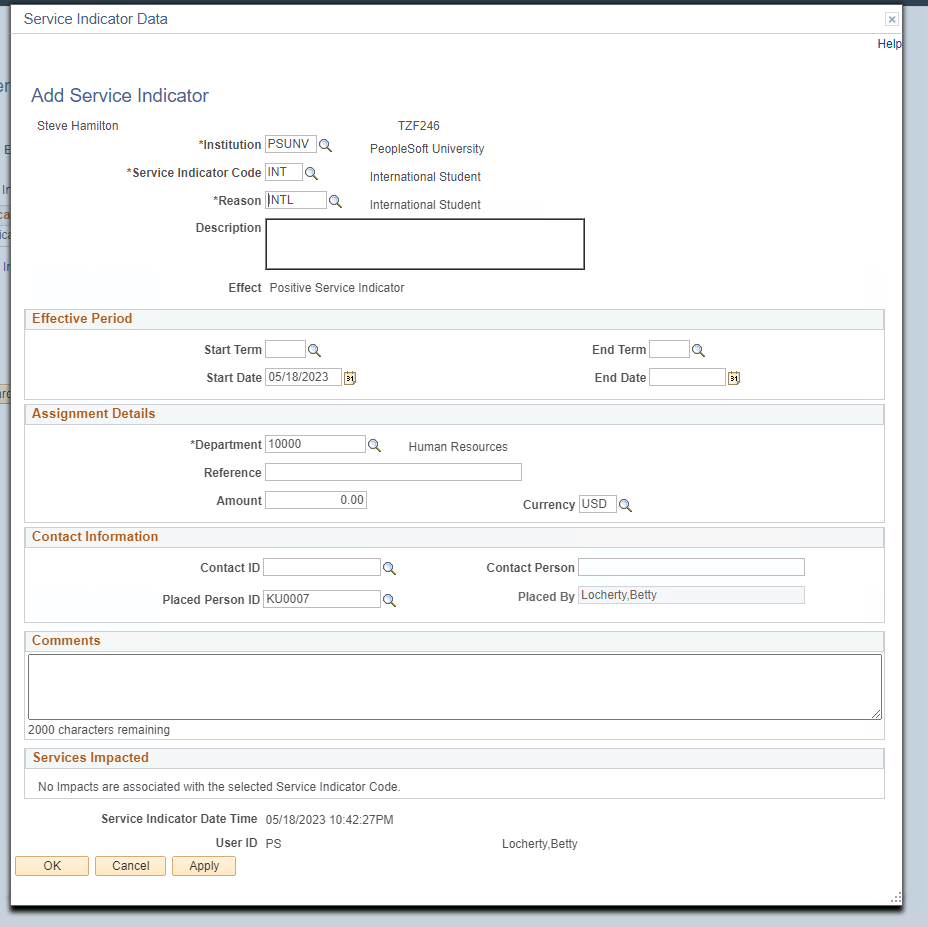Focus the Institution field

pos(291,144)
